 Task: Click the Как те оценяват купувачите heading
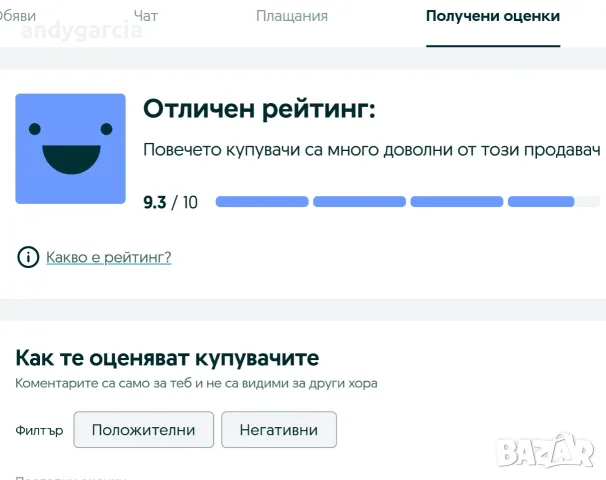[167, 358]
